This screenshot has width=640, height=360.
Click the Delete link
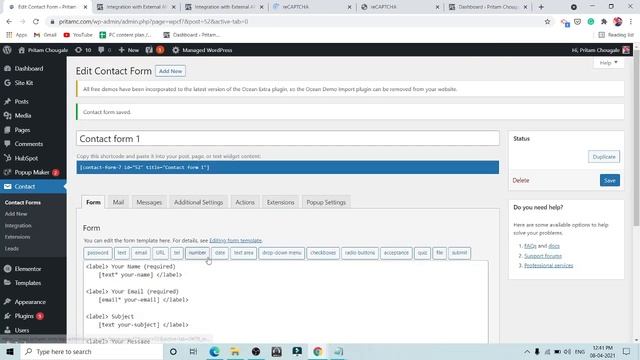[520, 180]
